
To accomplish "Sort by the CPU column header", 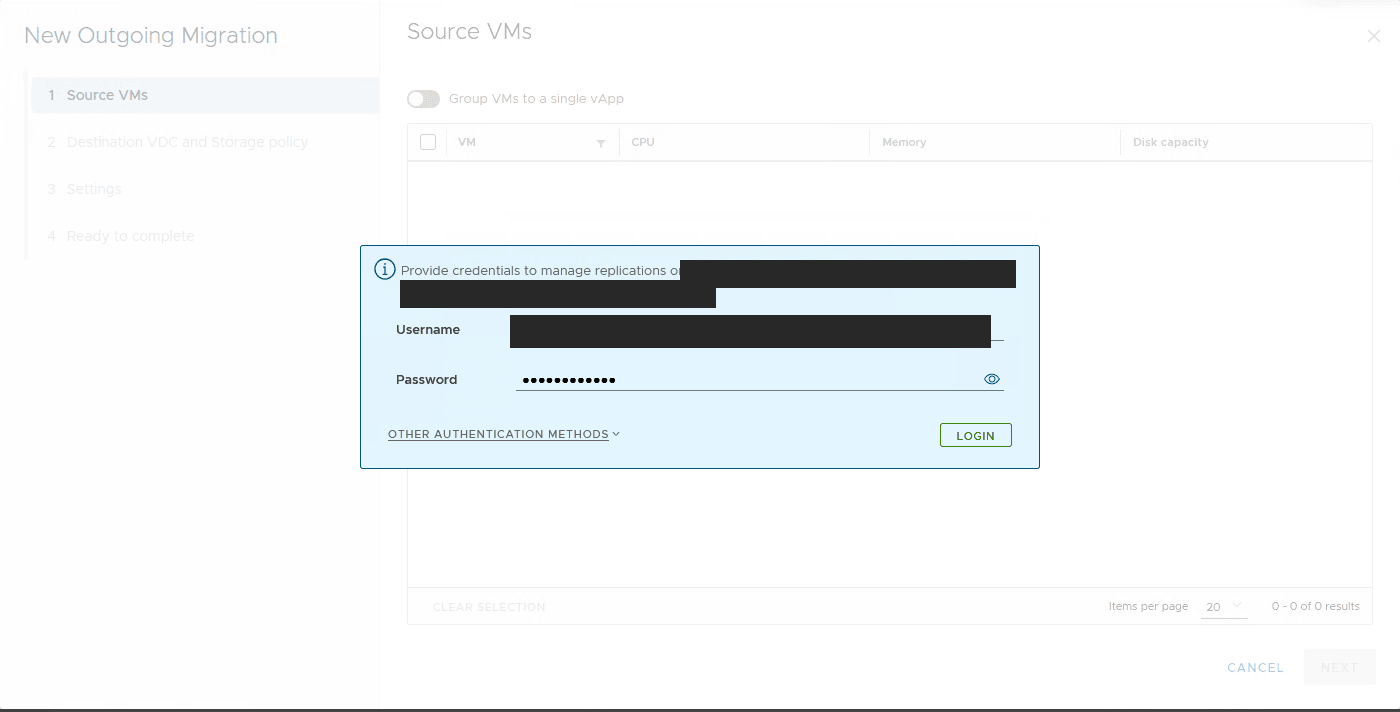I will 643,142.
